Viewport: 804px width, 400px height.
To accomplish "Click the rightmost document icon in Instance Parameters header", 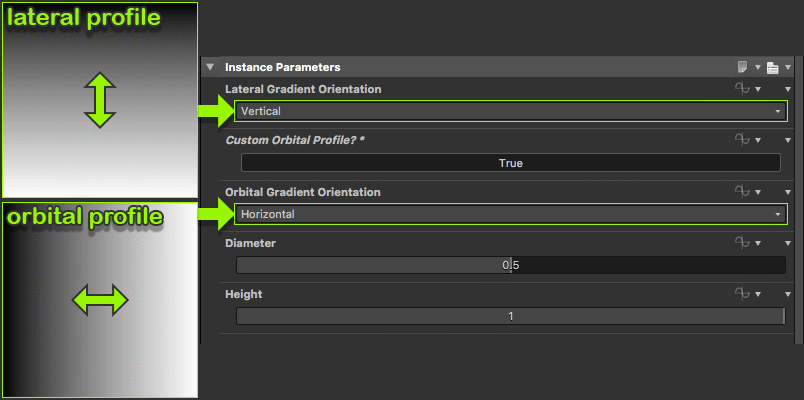I will click(772, 67).
